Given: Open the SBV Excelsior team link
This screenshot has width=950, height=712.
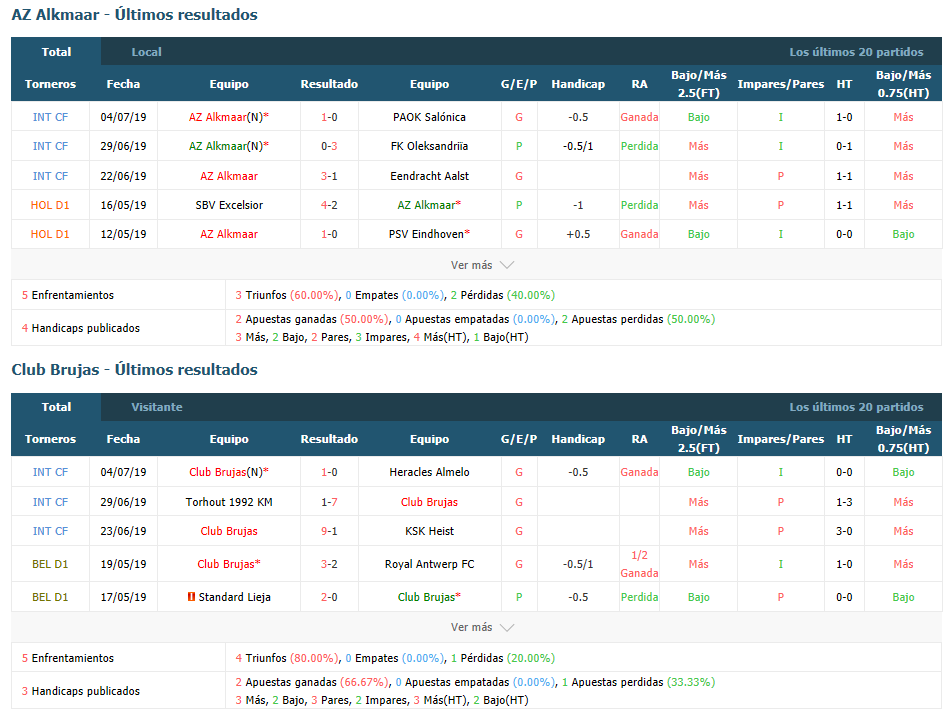Looking at the screenshot, I should tap(229, 205).
